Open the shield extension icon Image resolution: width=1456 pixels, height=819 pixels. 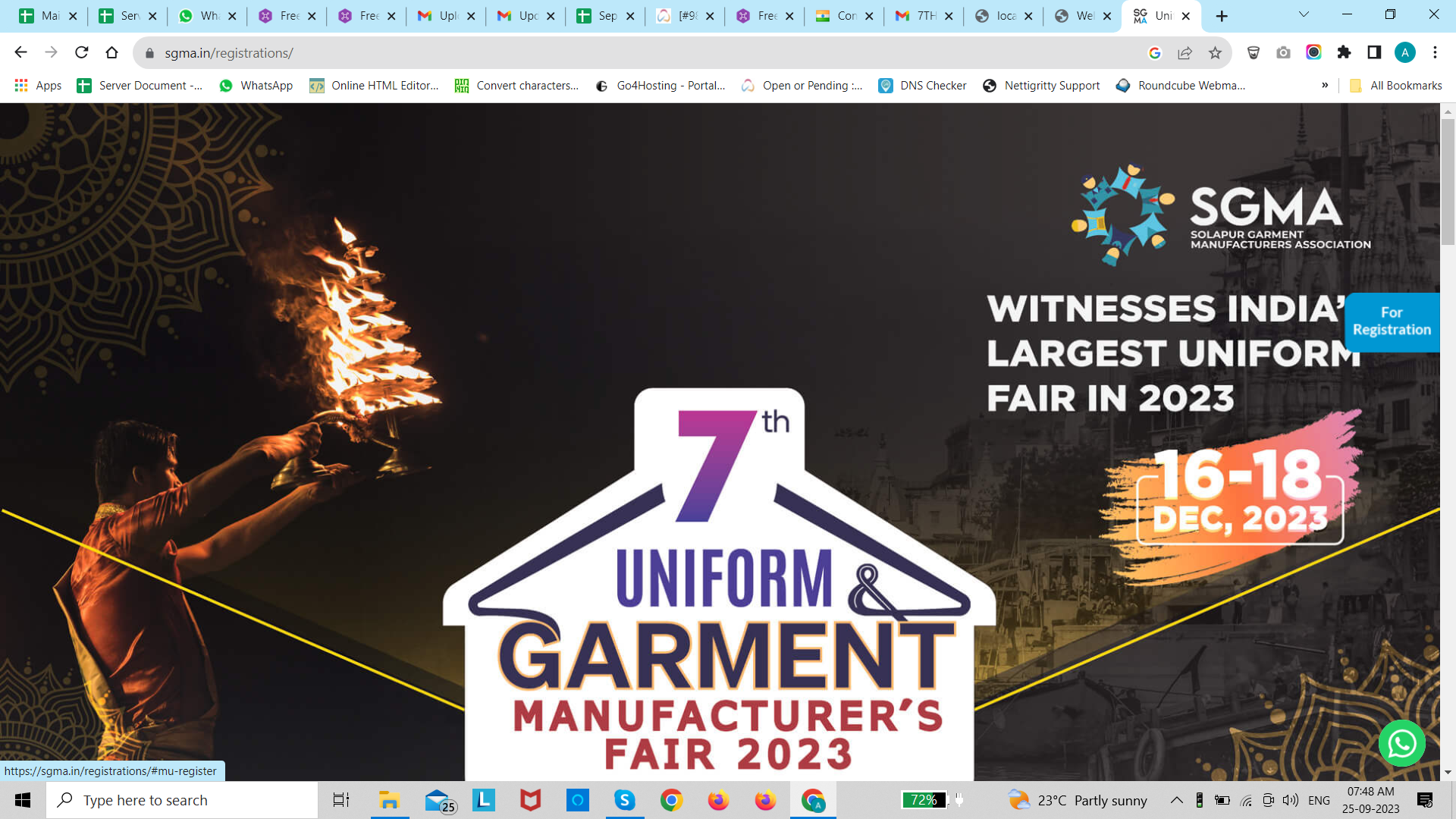coord(1254,52)
